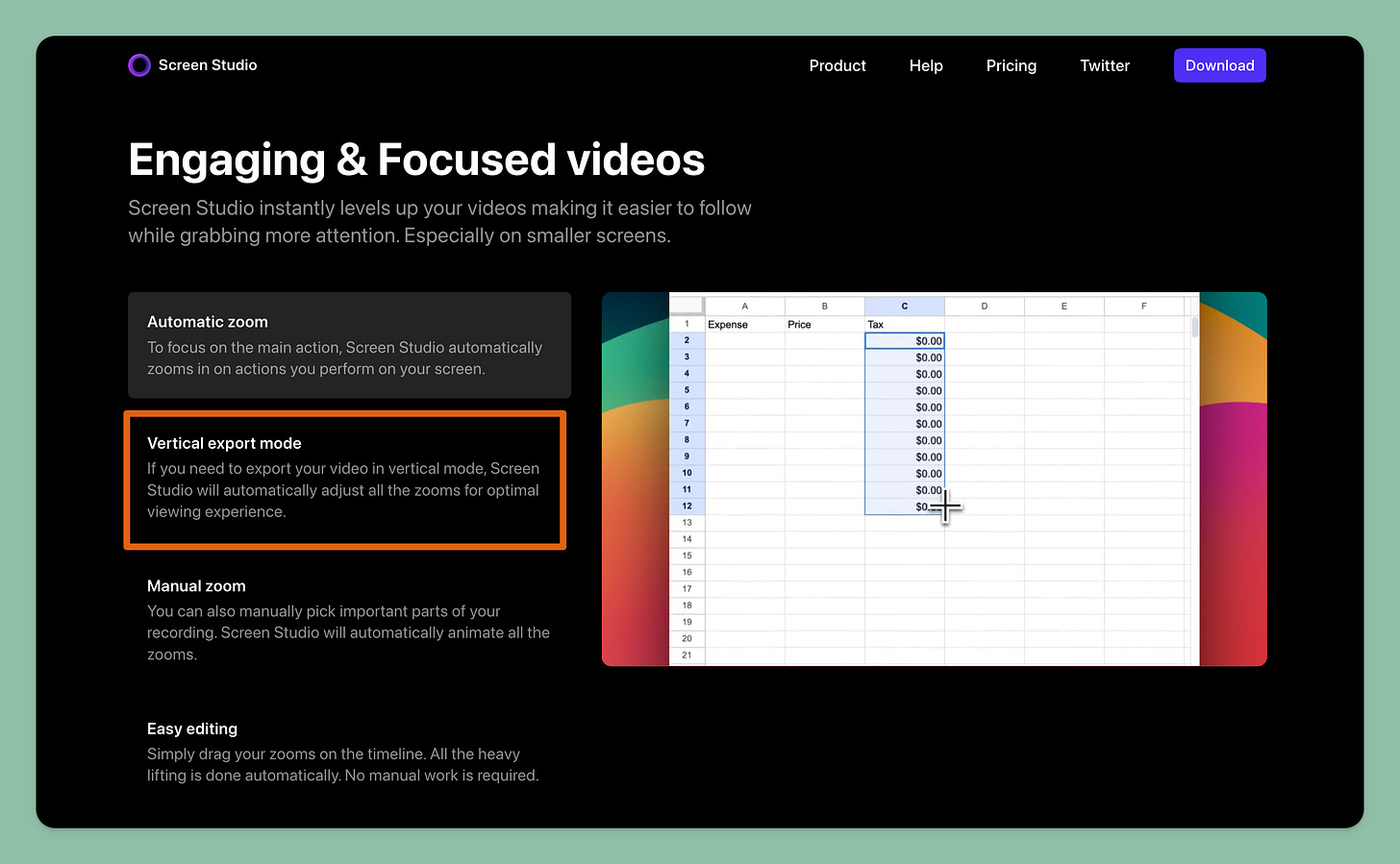Click row number 21 in spreadsheet

click(x=687, y=655)
